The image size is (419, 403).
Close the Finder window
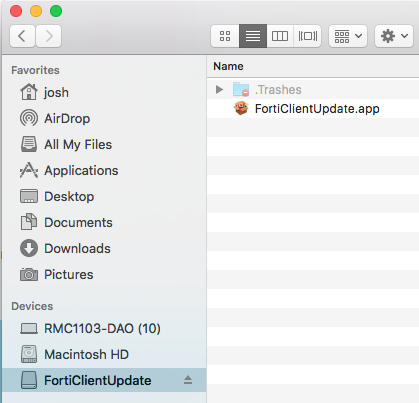(16, 11)
